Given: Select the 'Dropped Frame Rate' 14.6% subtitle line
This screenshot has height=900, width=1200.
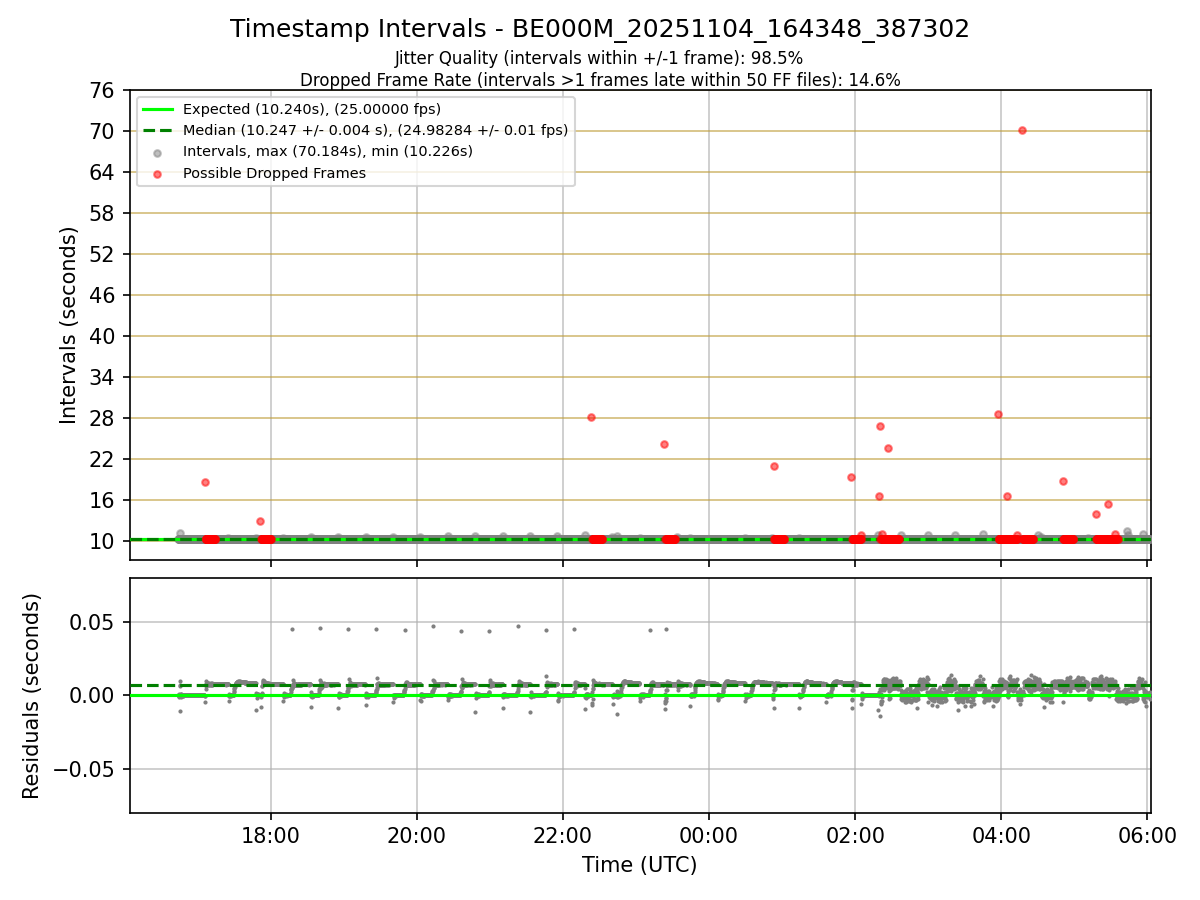Looking at the screenshot, I should pos(600,80).
